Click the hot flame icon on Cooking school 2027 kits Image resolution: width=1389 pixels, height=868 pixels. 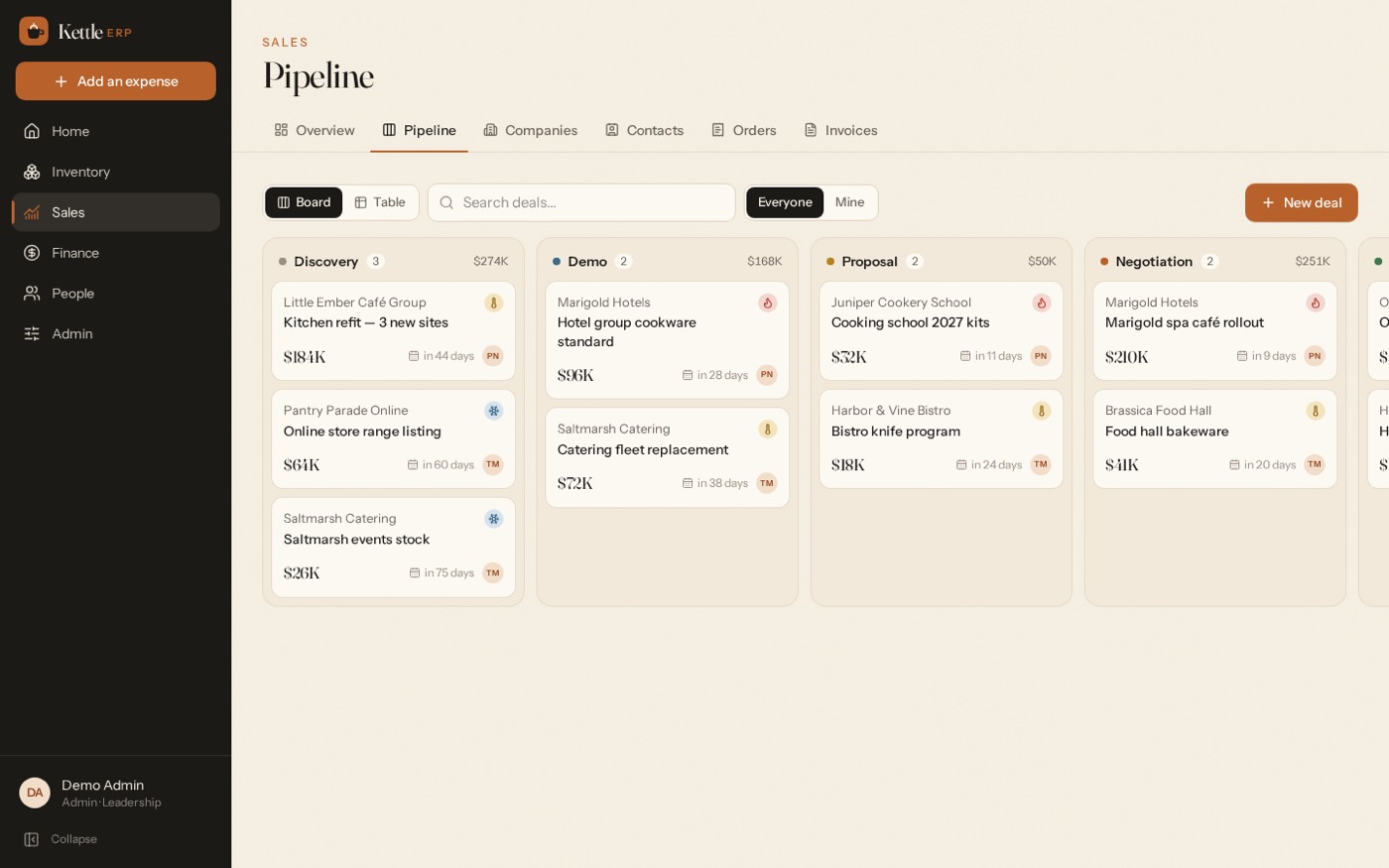(x=1041, y=303)
